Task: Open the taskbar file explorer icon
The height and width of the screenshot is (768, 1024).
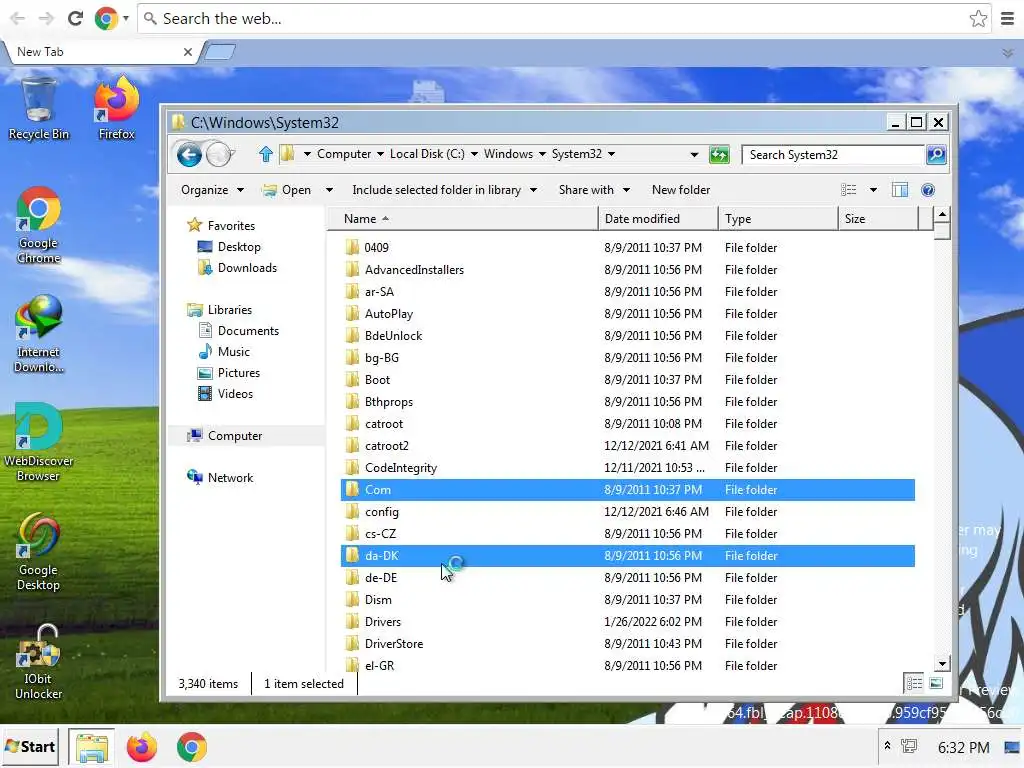Action: (91, 747)
